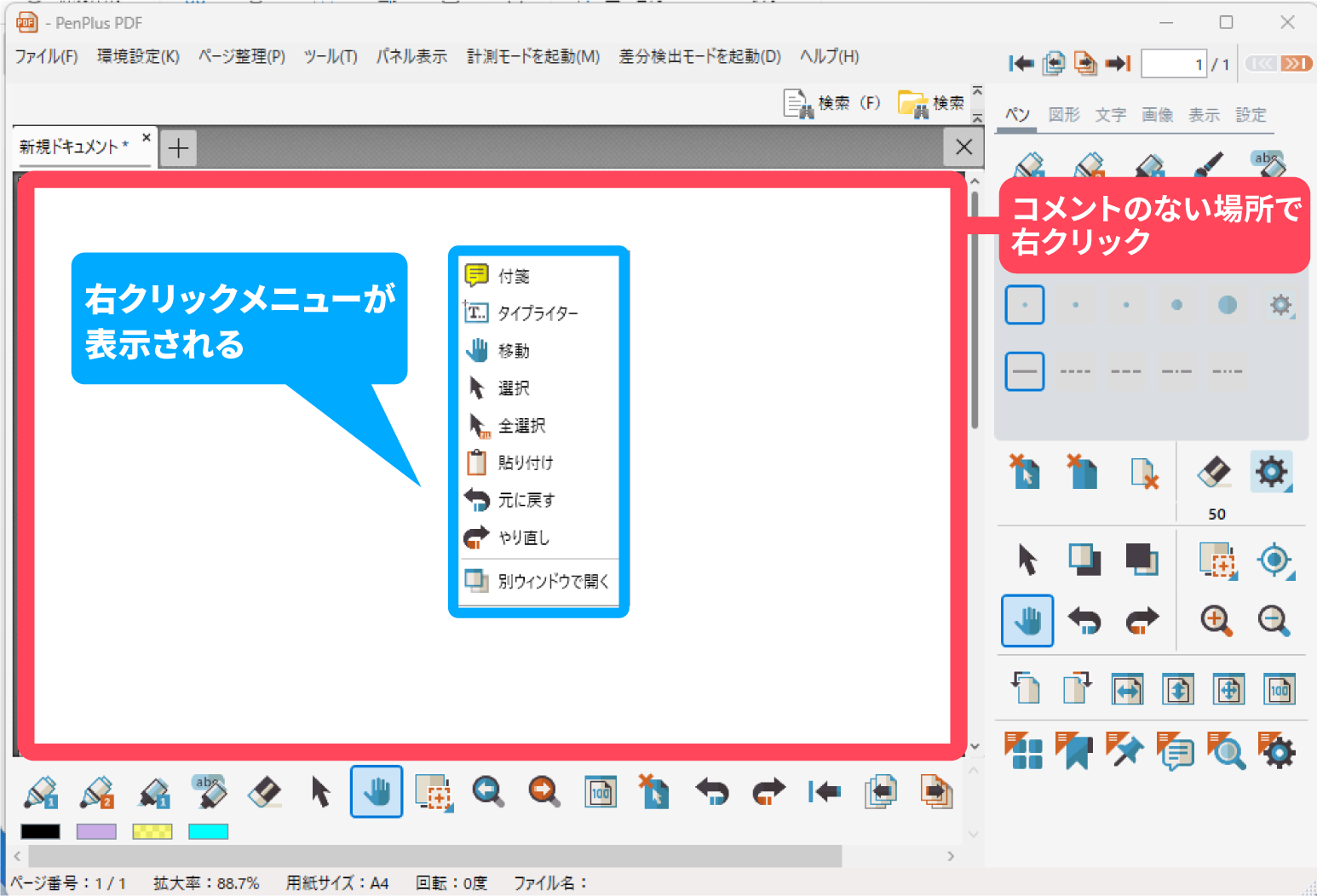
Task: Open the ファイル(F) menu
Action: (x=46, y=56)
